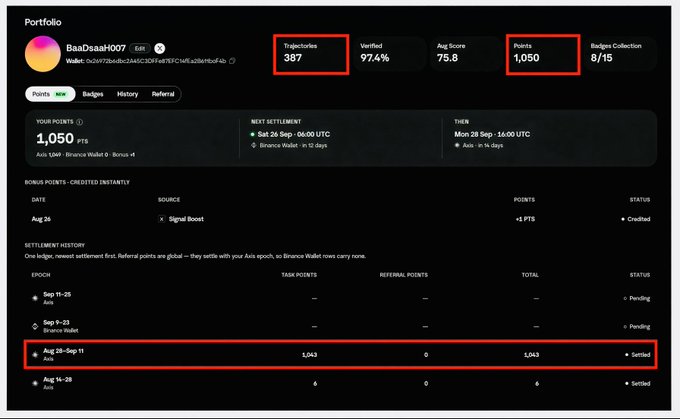Click the 'Axis 1,049 · Binance Wallet 0 · Bonus +1' breakdown
This screenshot has width=680, height=419.
85,155
